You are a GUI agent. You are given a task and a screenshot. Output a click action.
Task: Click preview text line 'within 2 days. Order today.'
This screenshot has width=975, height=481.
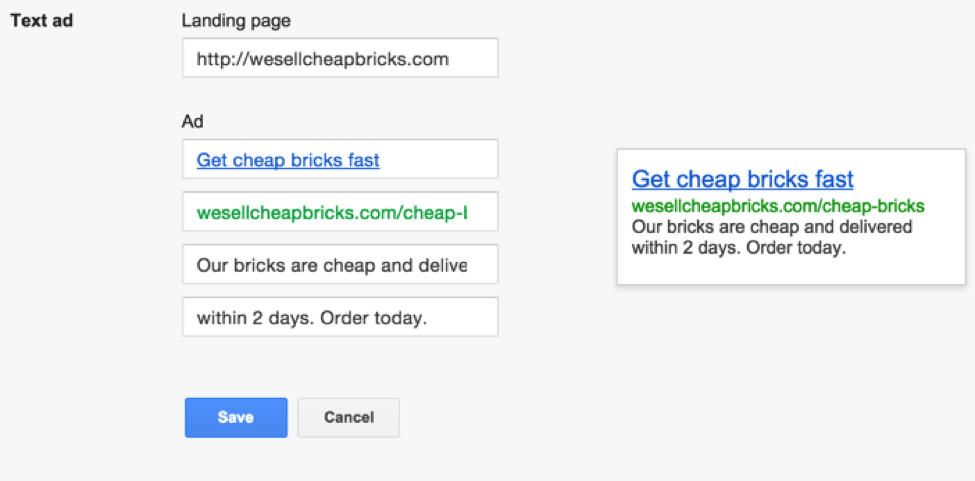(739, 249)
